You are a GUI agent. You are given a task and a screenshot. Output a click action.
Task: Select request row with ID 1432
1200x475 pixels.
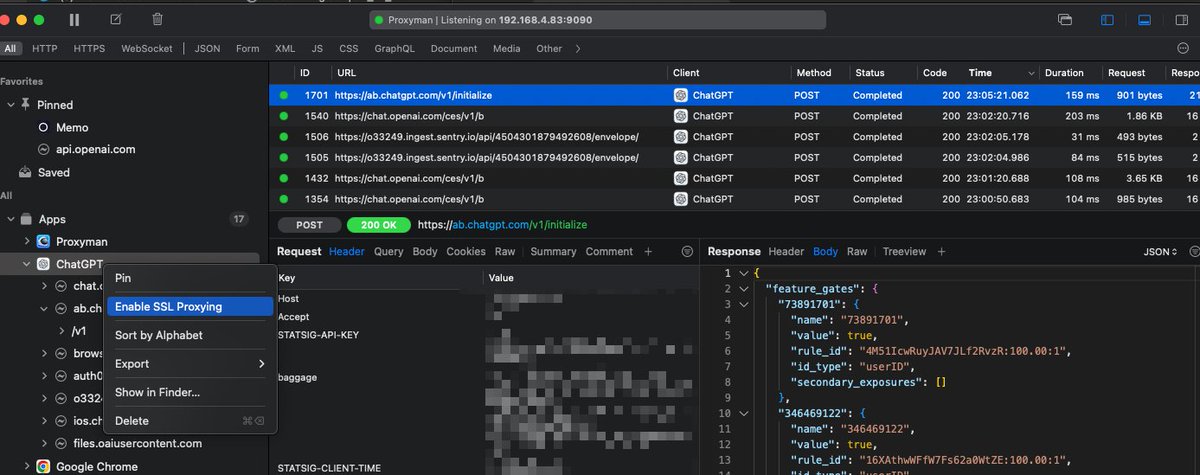735,178
